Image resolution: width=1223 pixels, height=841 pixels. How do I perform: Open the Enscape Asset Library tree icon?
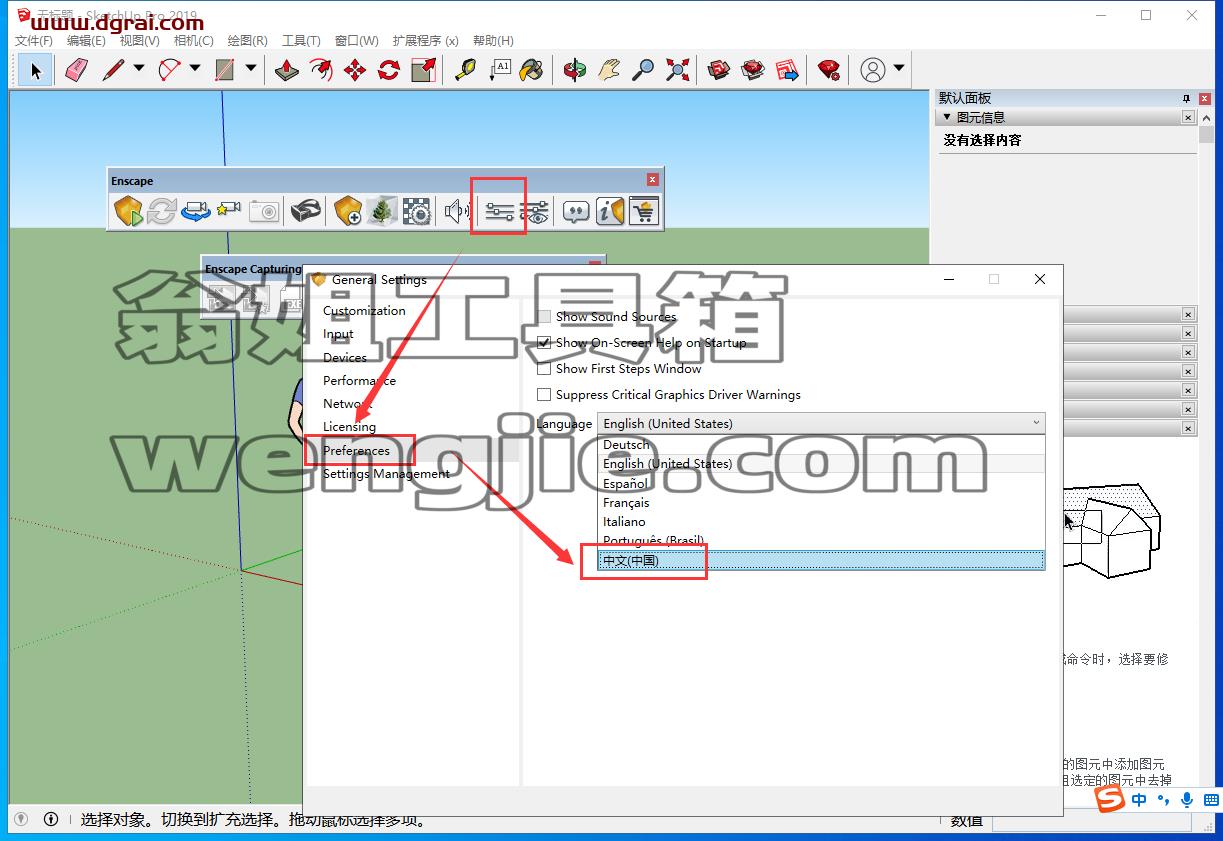(x=381, y=211)
